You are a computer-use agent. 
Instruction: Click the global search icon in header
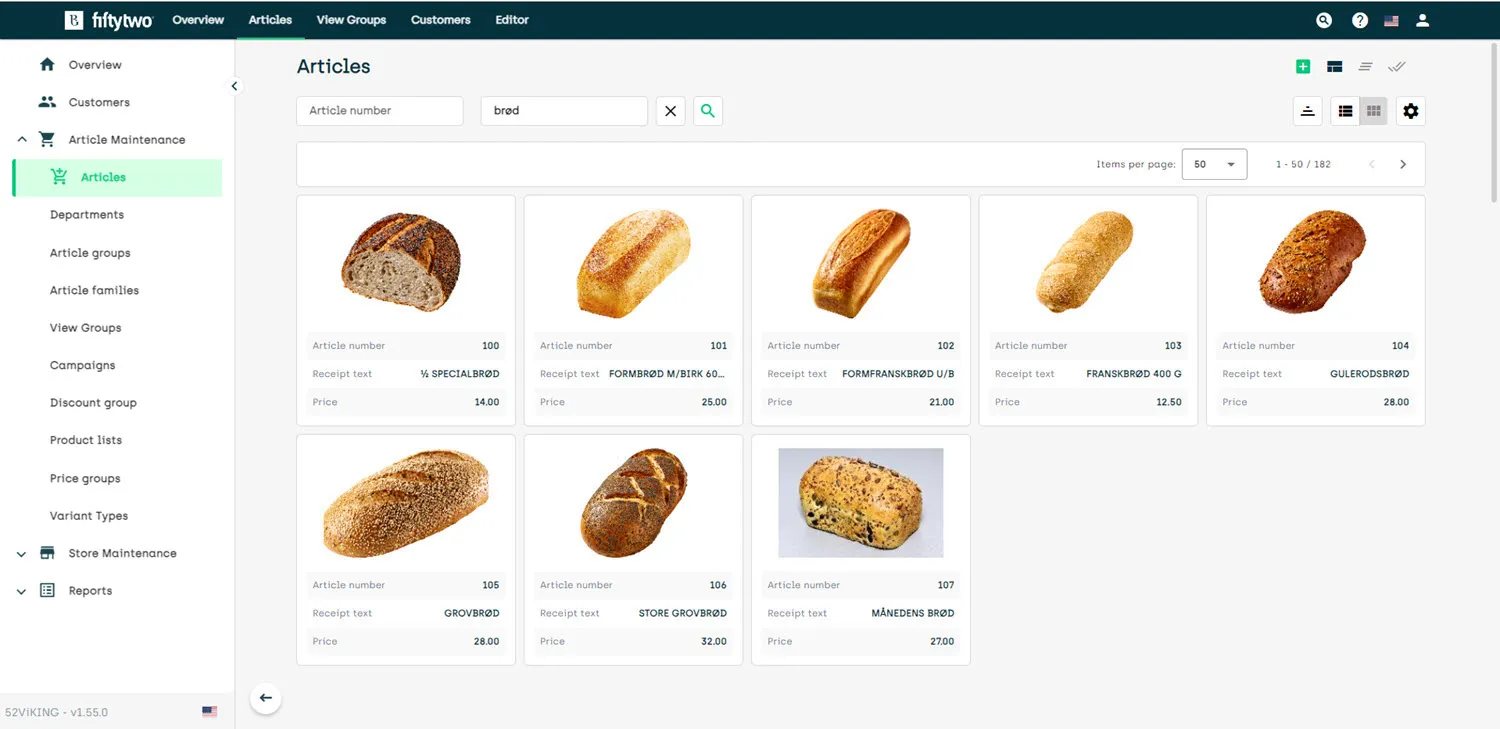click(1324, 20)
